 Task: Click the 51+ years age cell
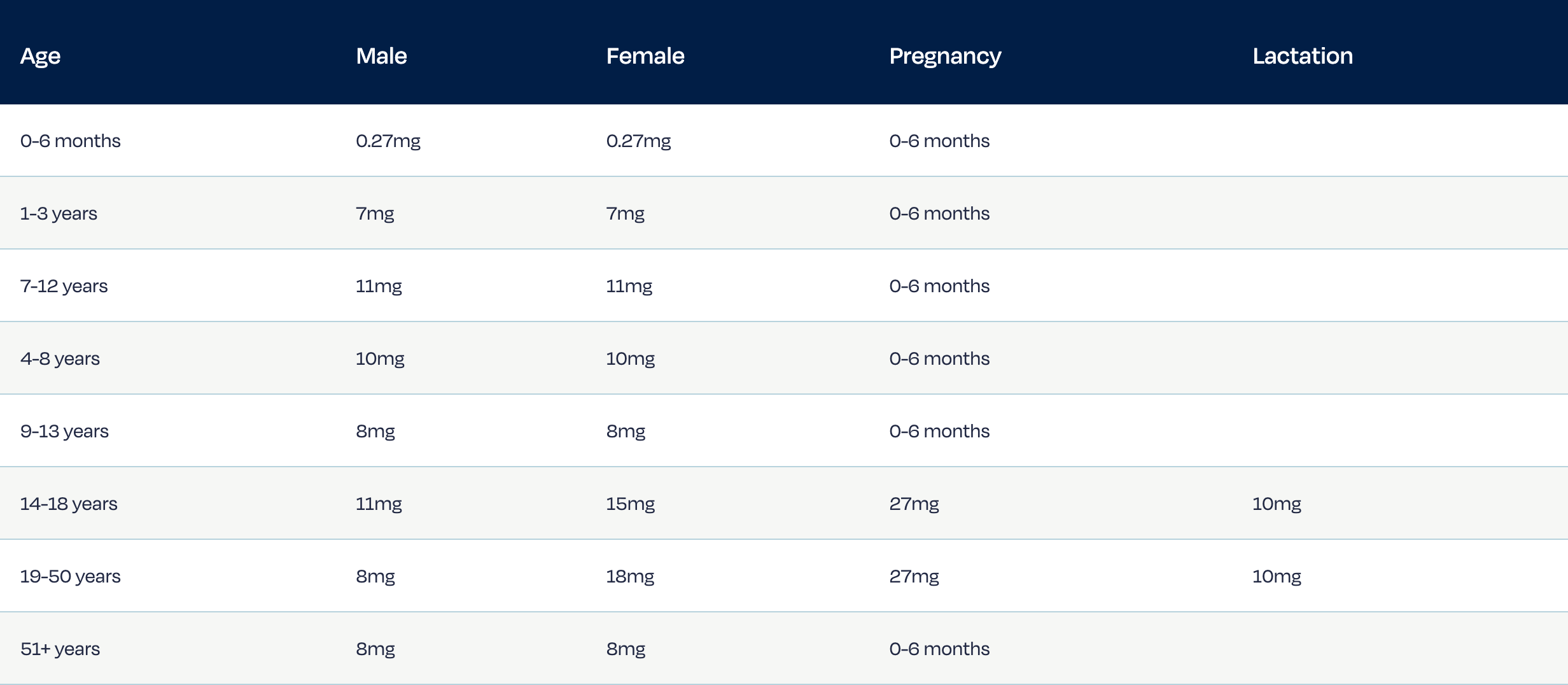(60, 649)
